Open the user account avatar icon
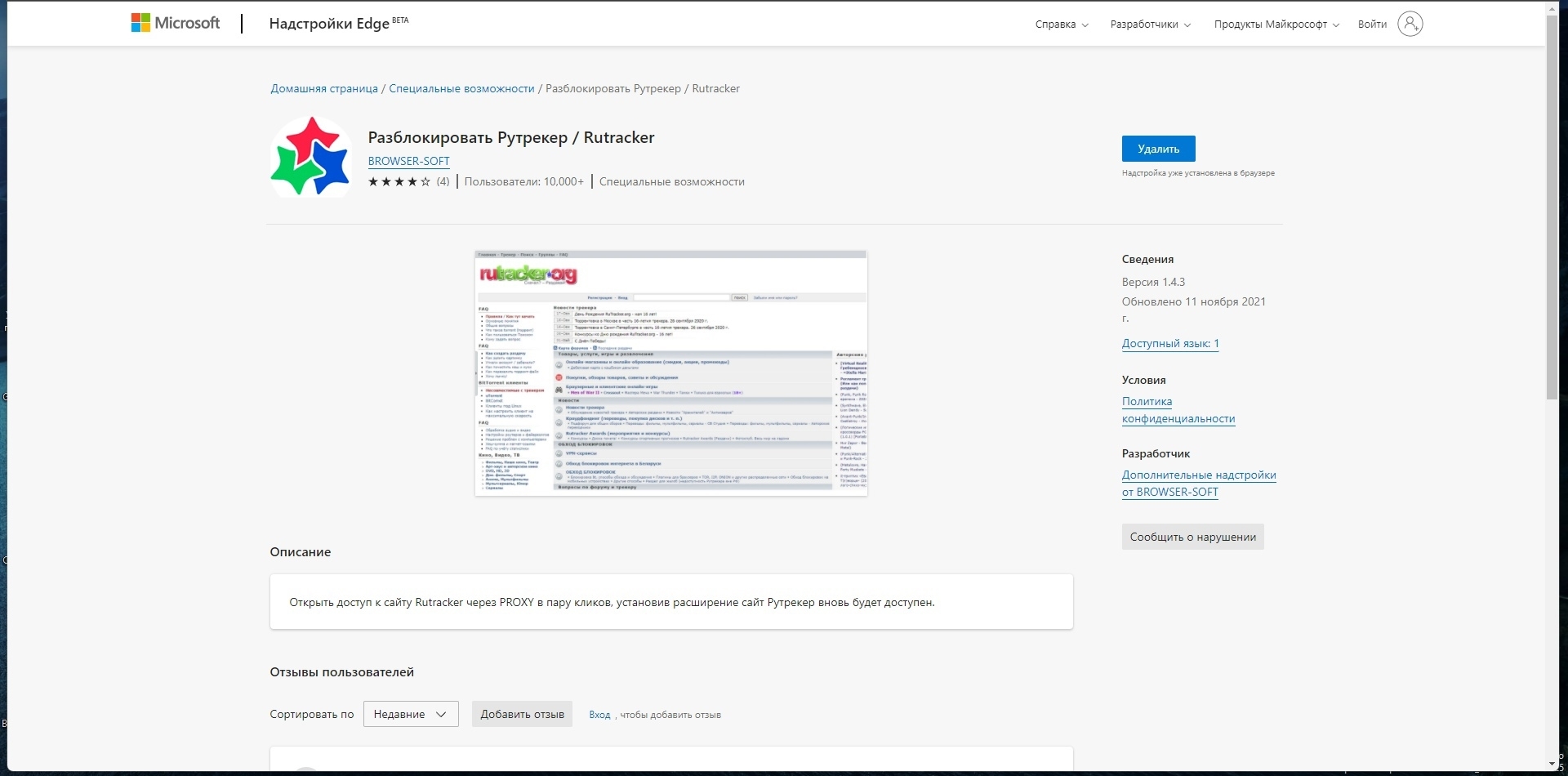Viewport: 1568px width, 776px height. tap(1410, 24)
